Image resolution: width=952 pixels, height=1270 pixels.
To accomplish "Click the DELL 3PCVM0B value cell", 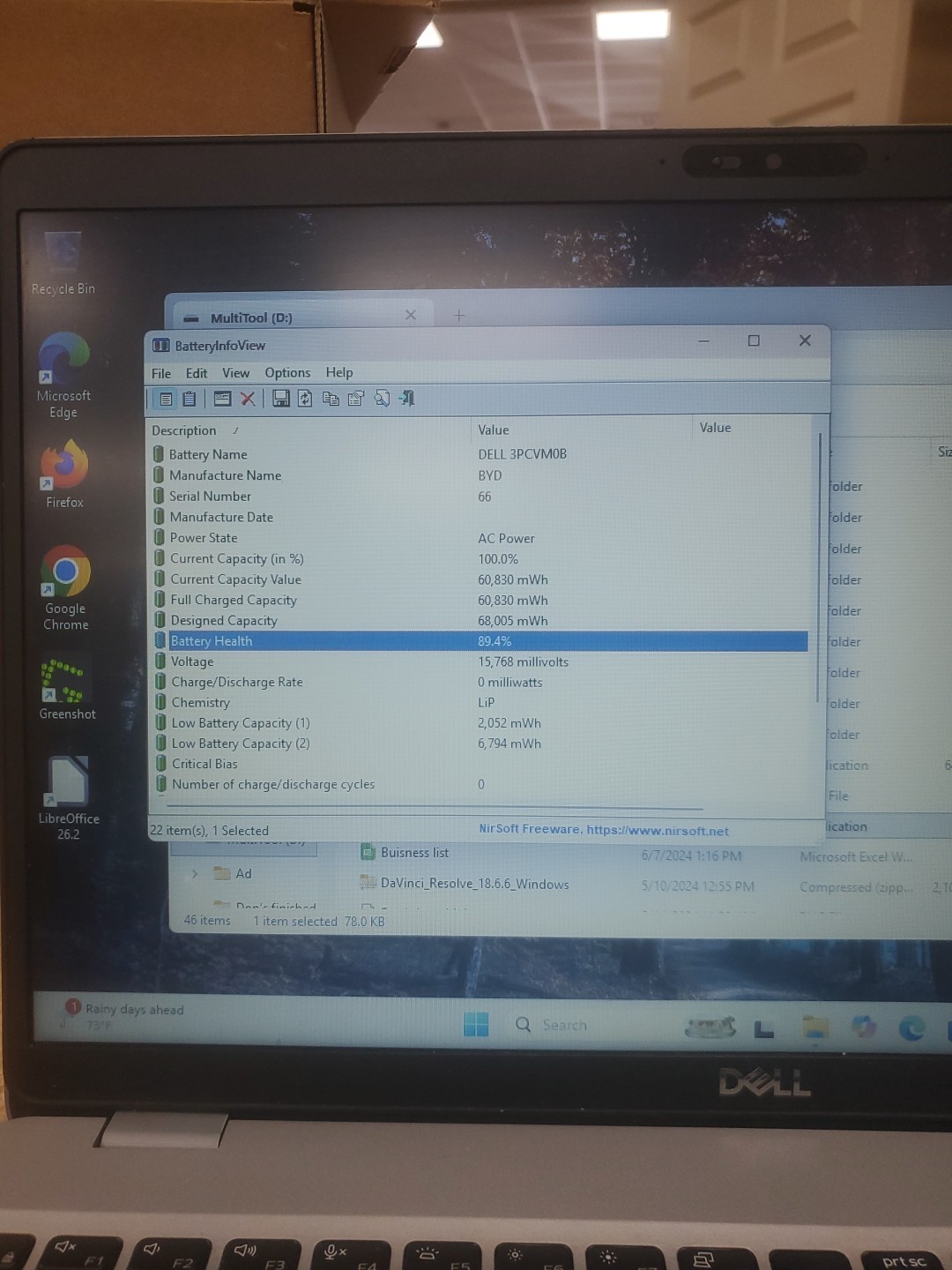I will click(x=522, y=454).
